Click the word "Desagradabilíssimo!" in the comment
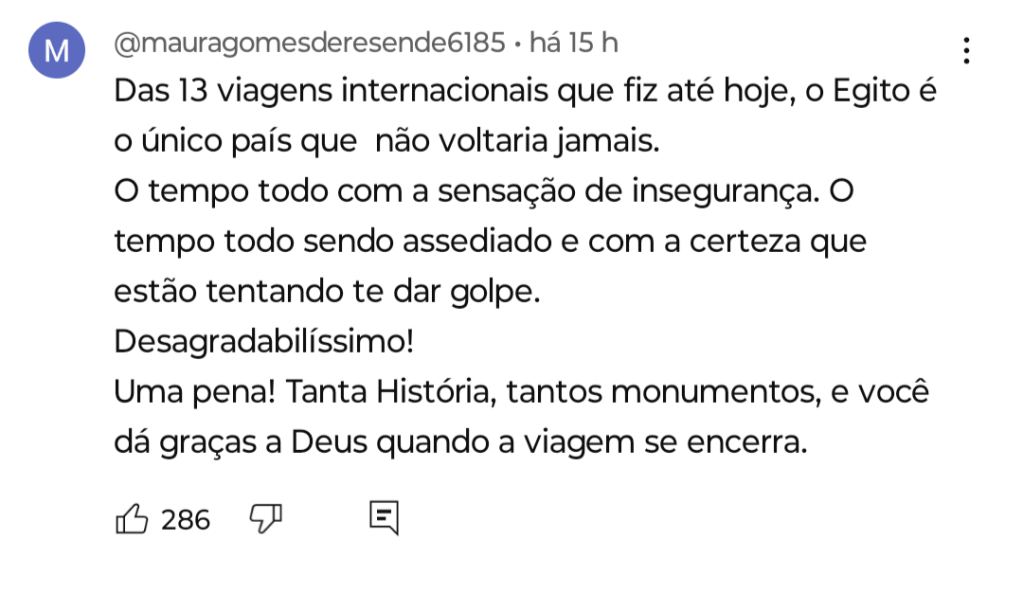This screenshot has height=594, width=1023. pyautogui.click(x=264, y=341)
